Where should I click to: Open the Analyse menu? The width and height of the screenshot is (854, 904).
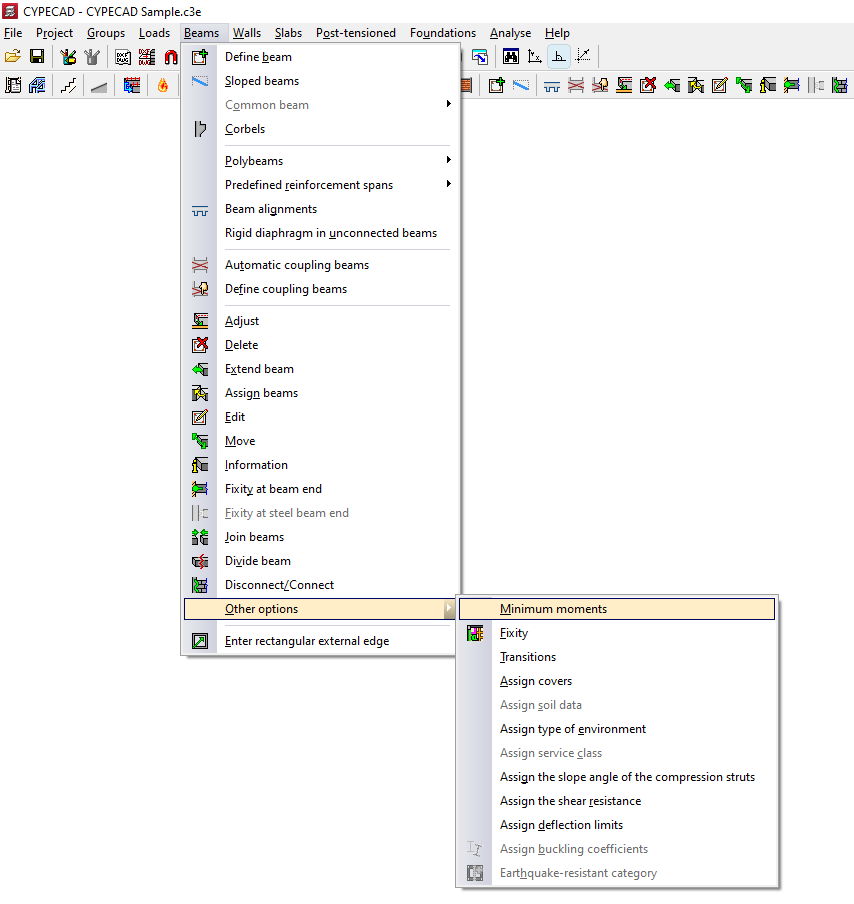click(x=510, y=33)
